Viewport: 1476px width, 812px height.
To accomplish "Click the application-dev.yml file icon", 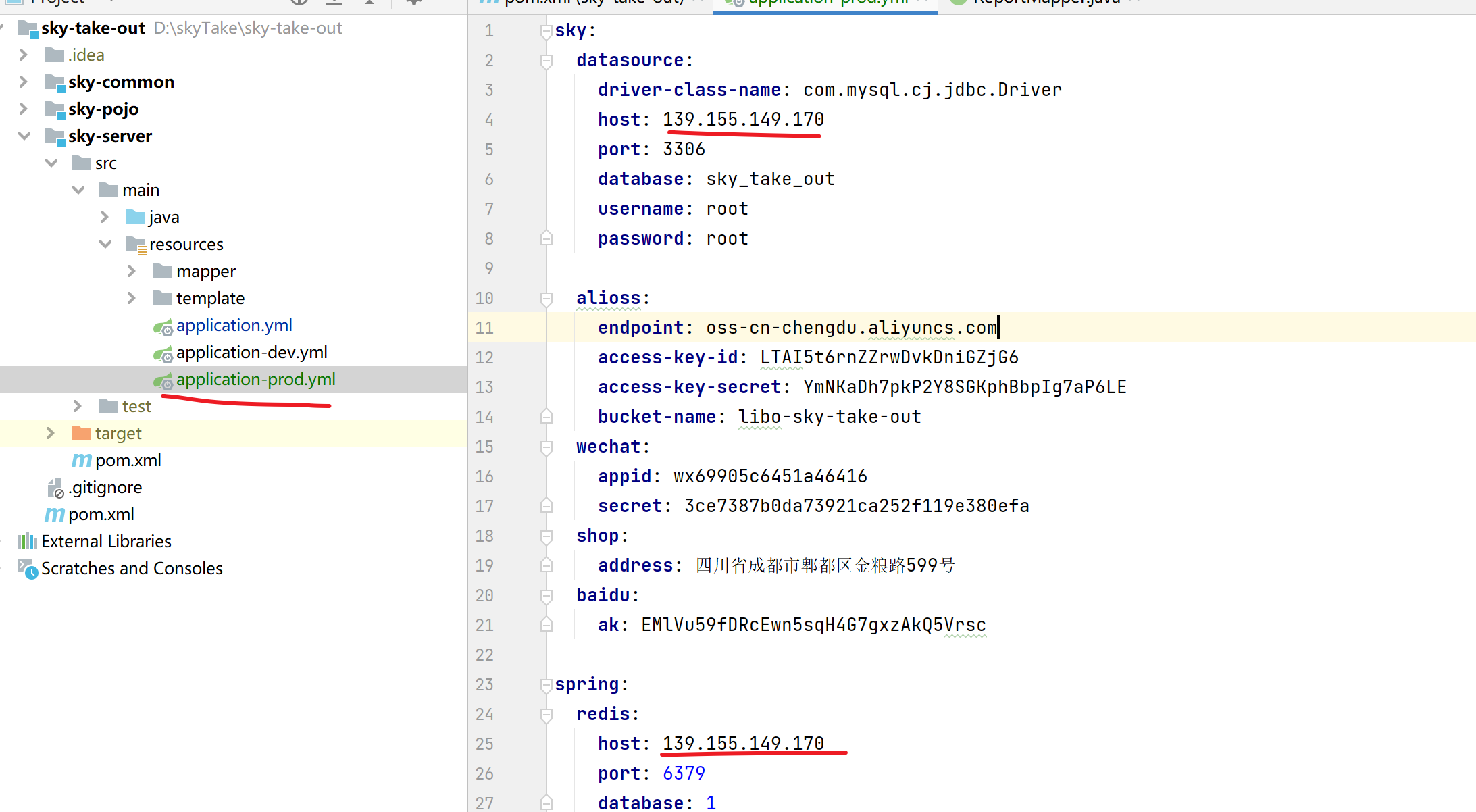I will pyautogui.click(x=163, y=354).
